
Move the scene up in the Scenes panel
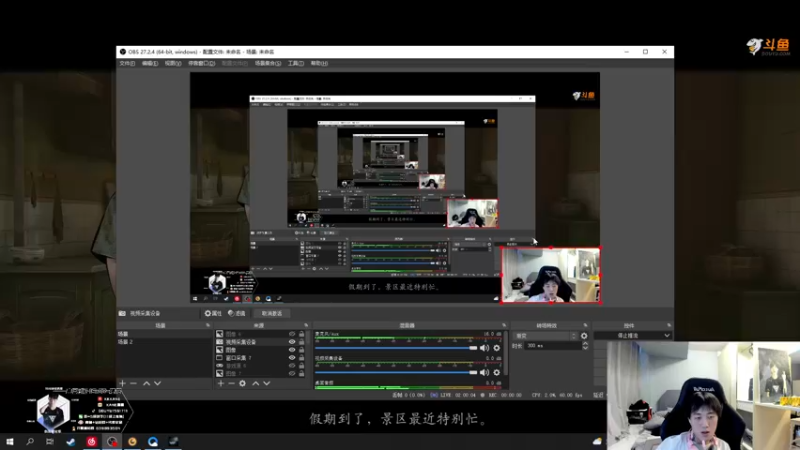146,383
